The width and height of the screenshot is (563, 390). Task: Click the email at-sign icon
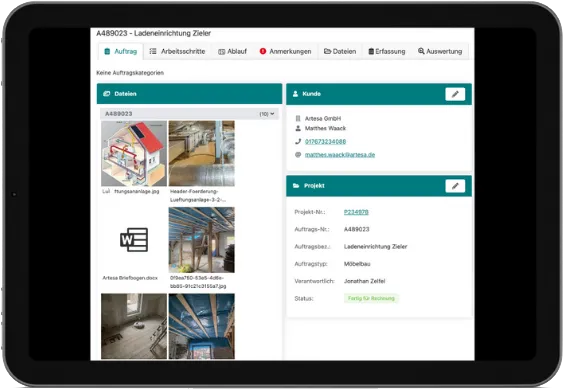[x=298, y=155]
